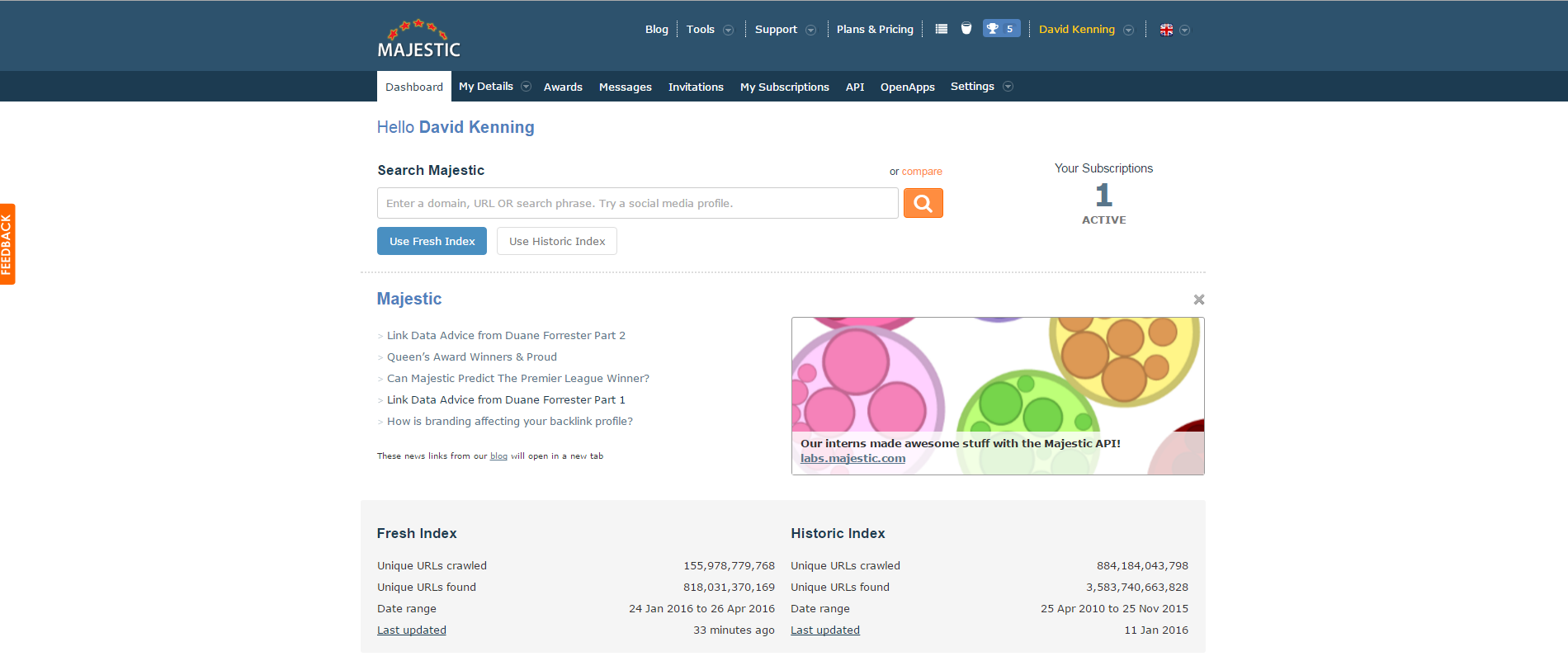The height and width of the screenshot is (661, 1568).
Task: Open the list icon in header
Action: 941,29
